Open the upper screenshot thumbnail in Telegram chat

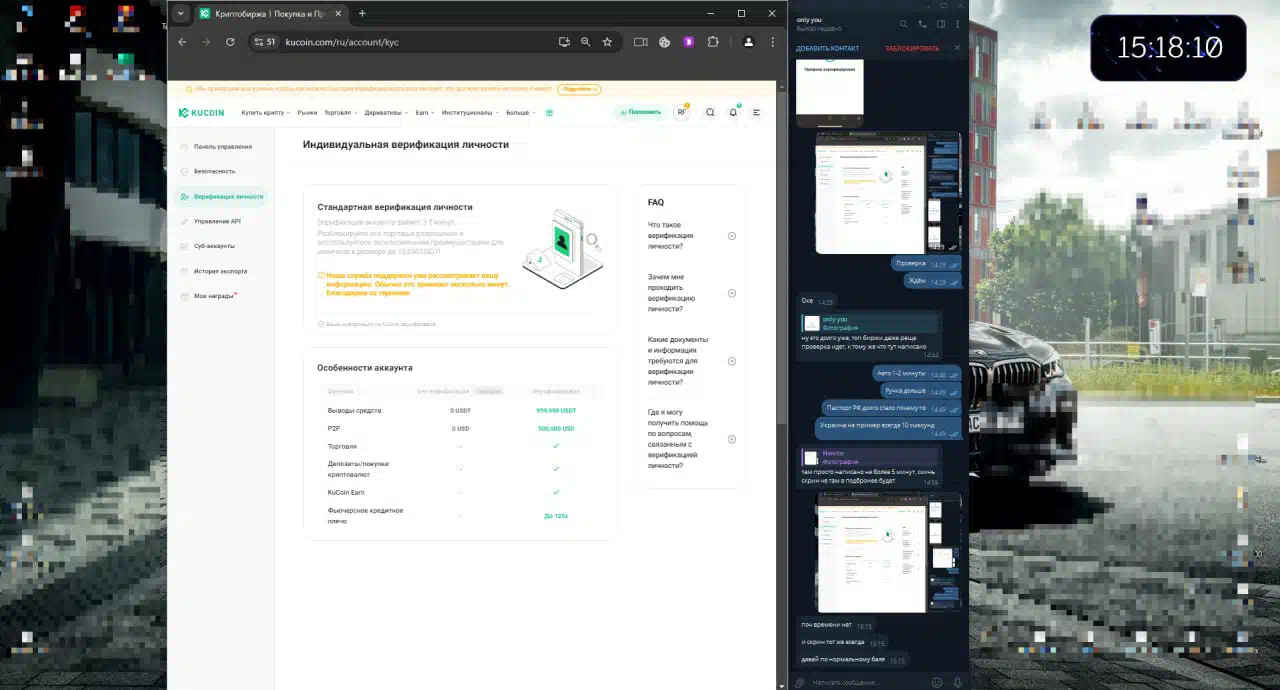(888, 193)
